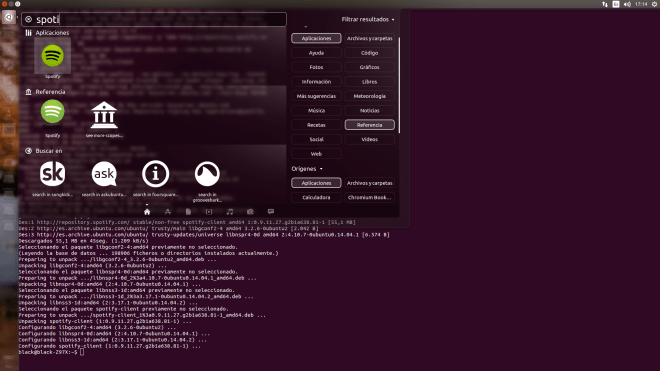Collapse the Filtrar resultados panel
Viewport: 660px width, 371px height.
pos(368,19)
